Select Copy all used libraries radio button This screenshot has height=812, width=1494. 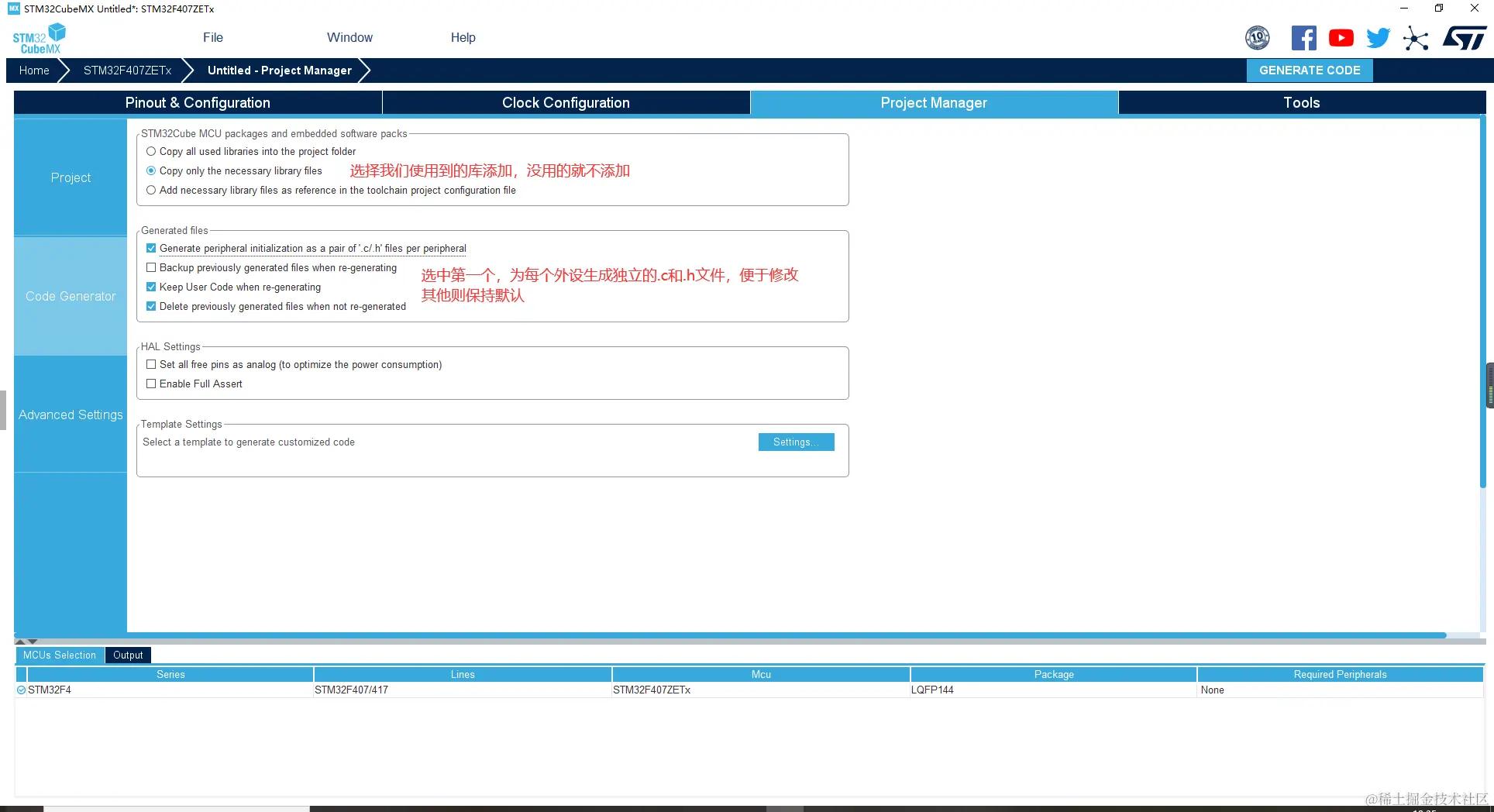pos(151,151)
